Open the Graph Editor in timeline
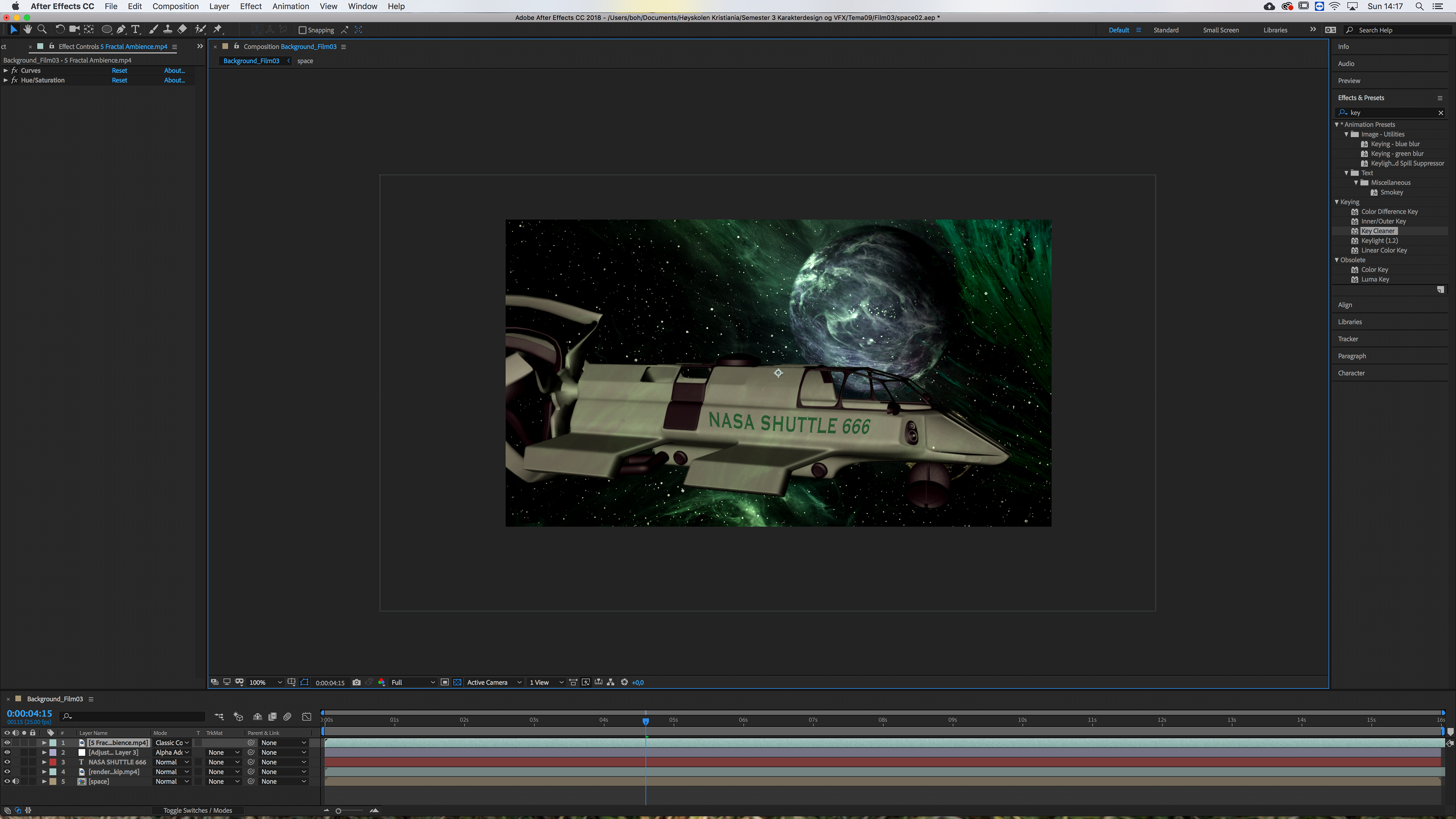Viewport: 1456px width, 819px height. pyautogui.click(x=306, y=717)
